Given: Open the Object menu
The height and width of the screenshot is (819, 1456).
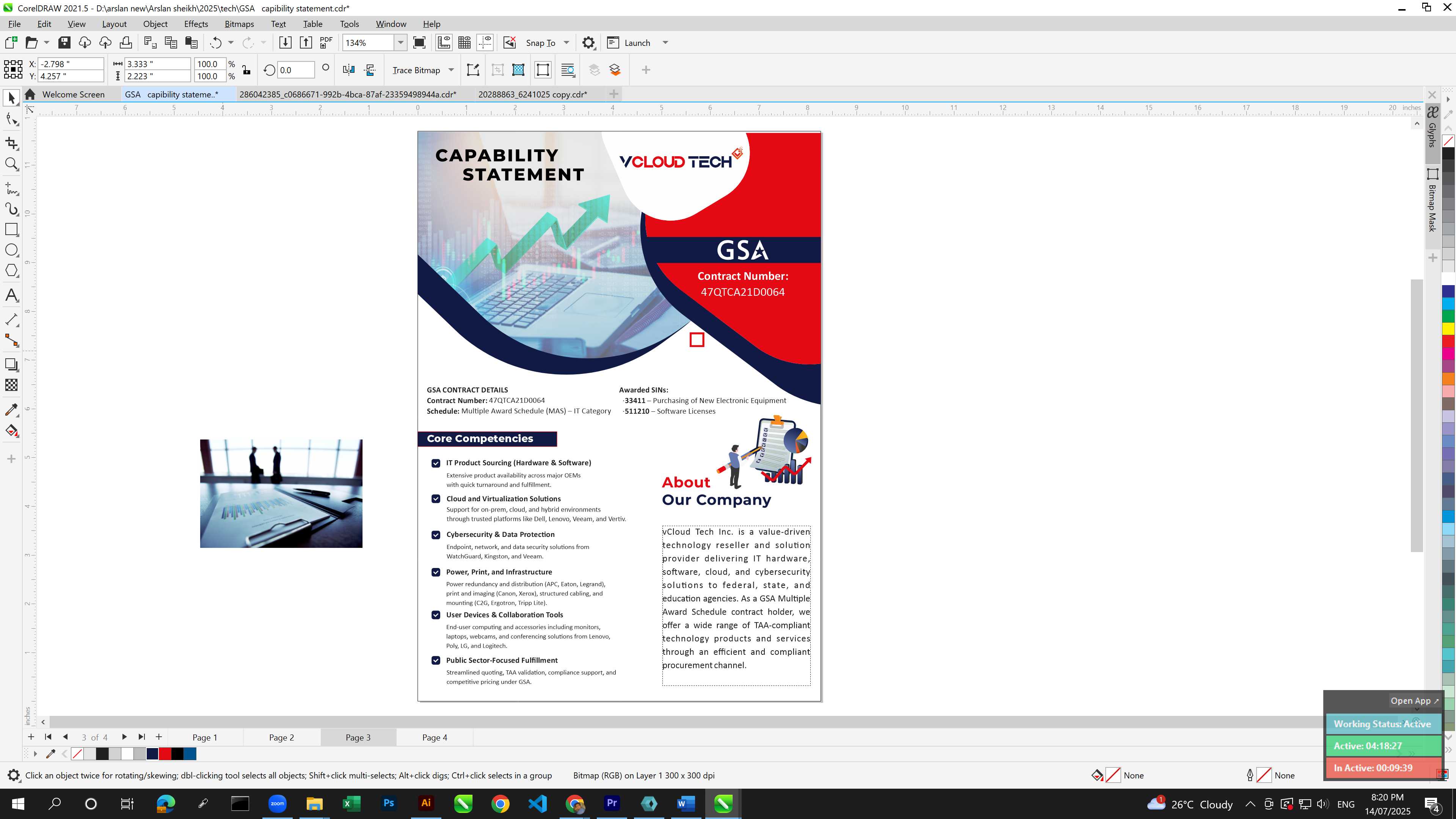Looking at the screenshot, I should point(155,24).
